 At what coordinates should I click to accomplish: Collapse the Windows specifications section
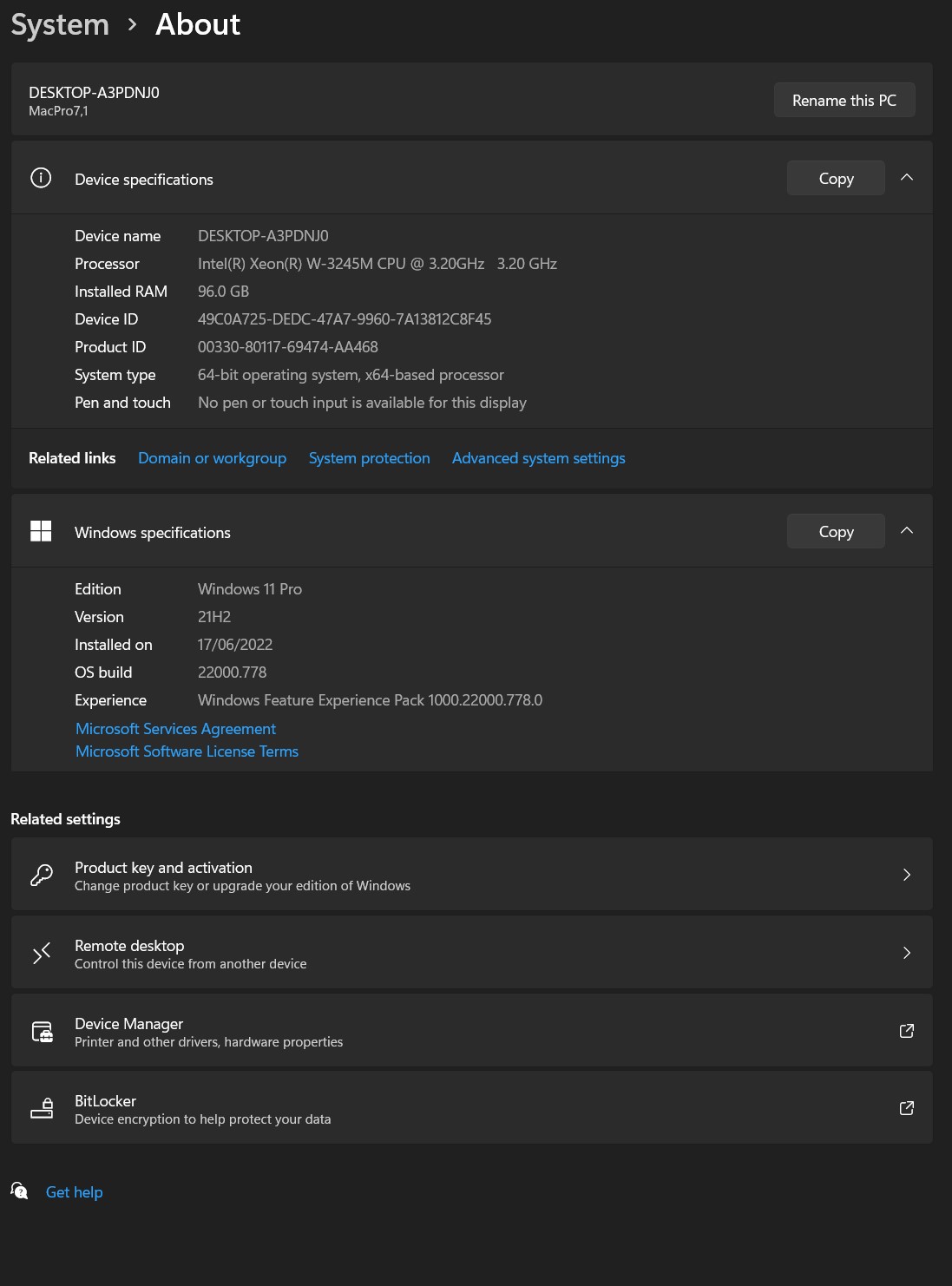(907, 530)
